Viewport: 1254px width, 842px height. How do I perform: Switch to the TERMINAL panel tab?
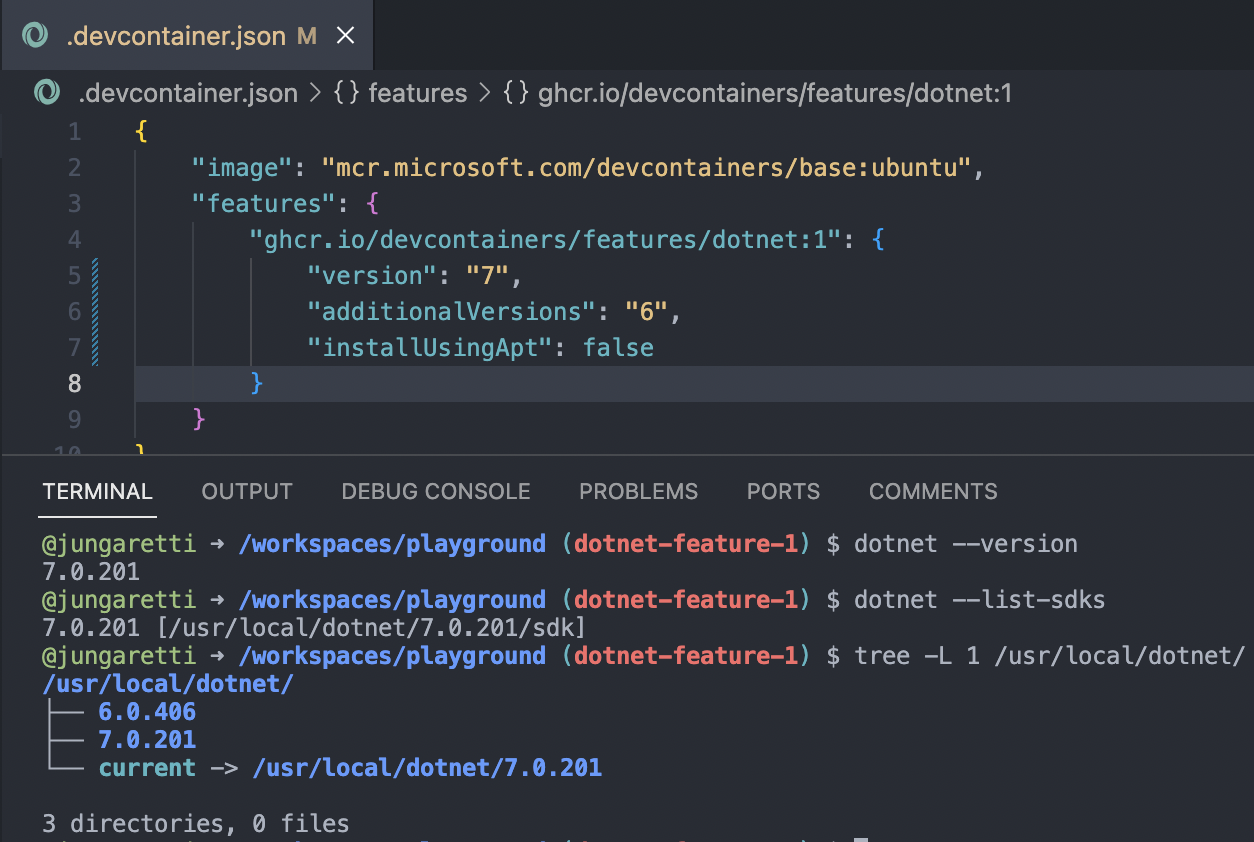point(97,491)
